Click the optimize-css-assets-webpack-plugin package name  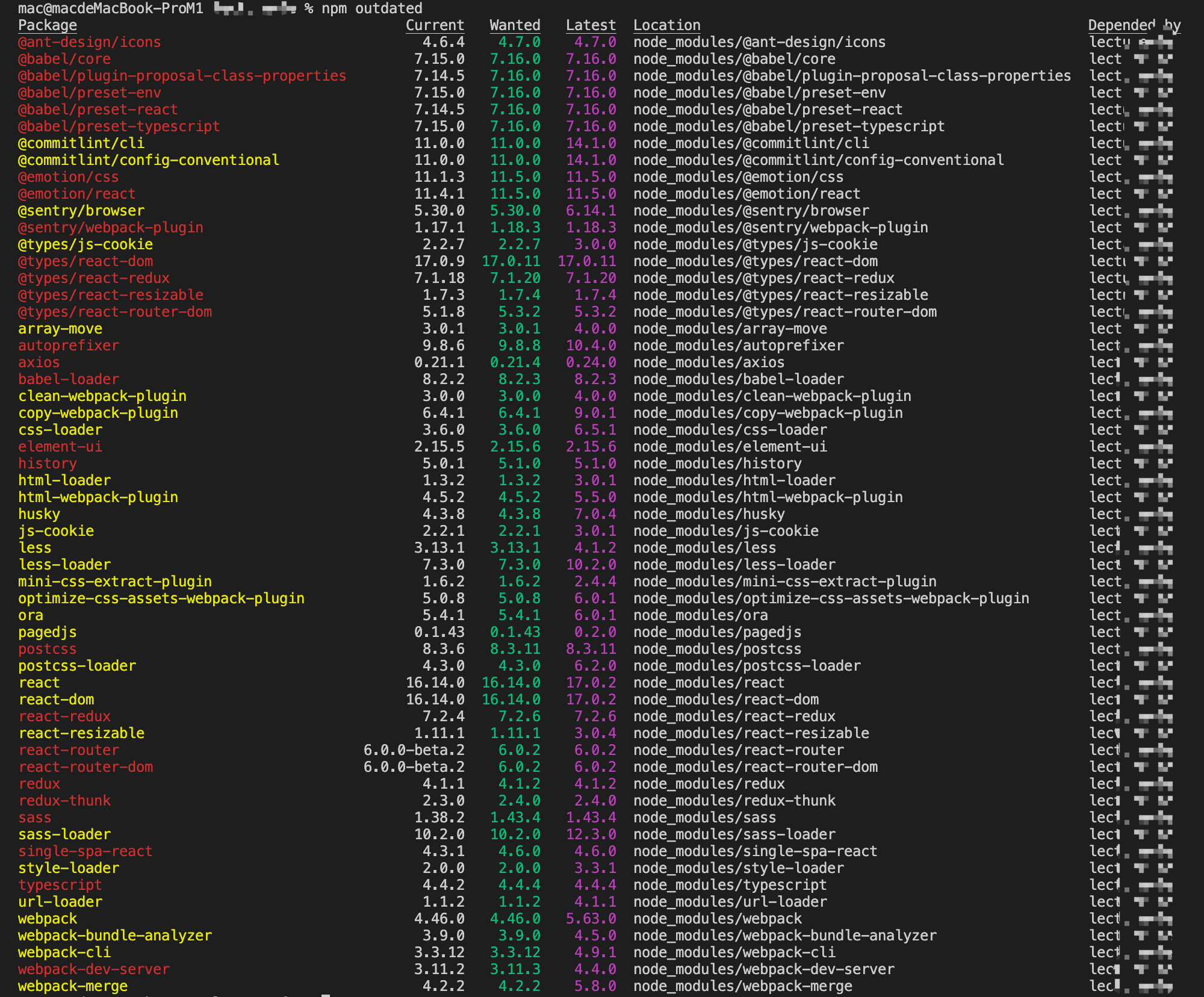161,598
